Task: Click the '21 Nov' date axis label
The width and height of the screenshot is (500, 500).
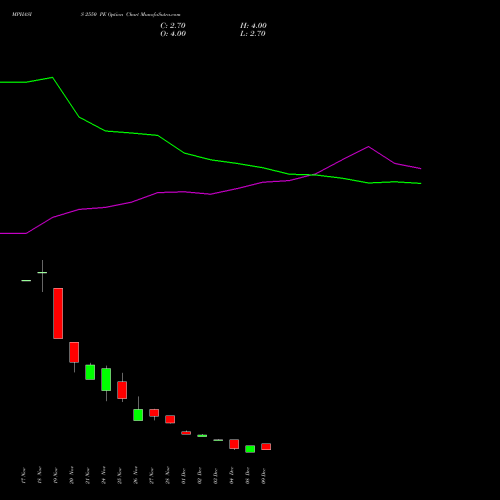Action: [x=87, y=476]
